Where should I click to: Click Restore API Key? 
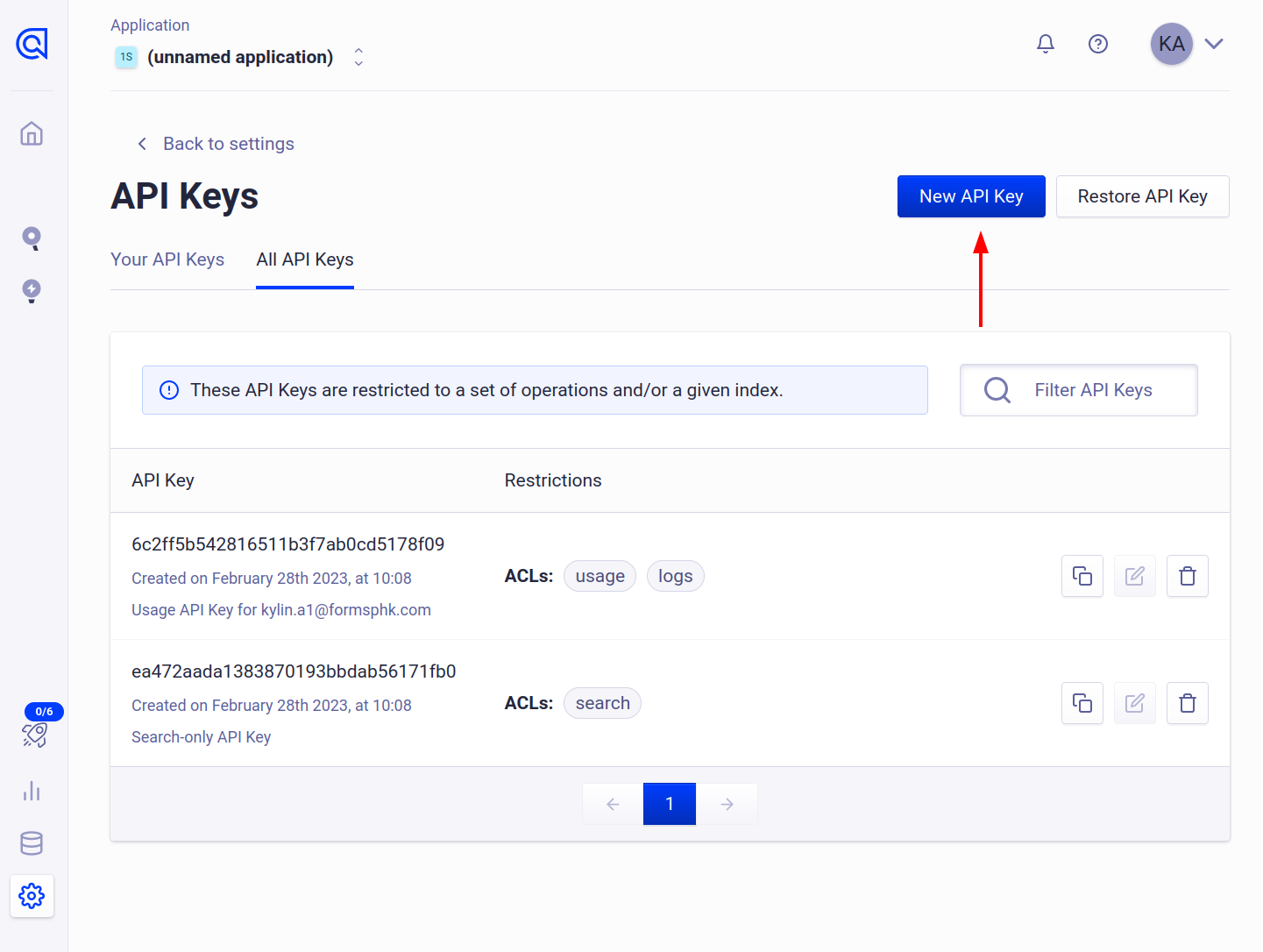pyautogui.click(x=1142, y=195)
